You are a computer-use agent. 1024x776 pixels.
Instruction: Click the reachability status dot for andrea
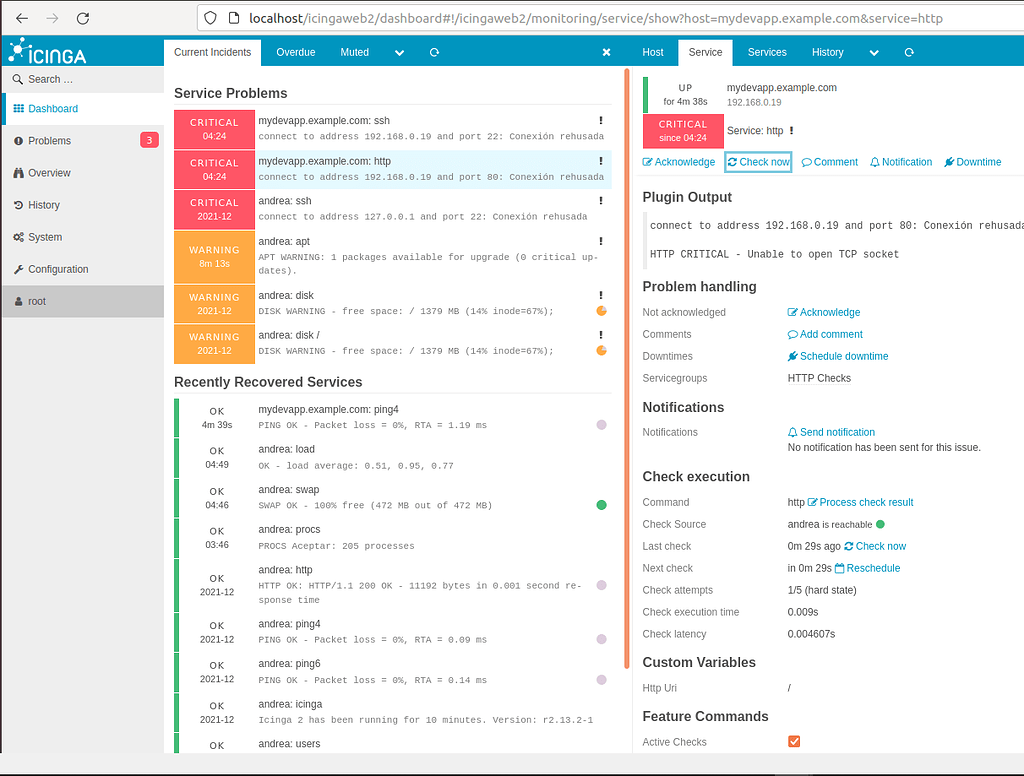click(x=880, y=524)
